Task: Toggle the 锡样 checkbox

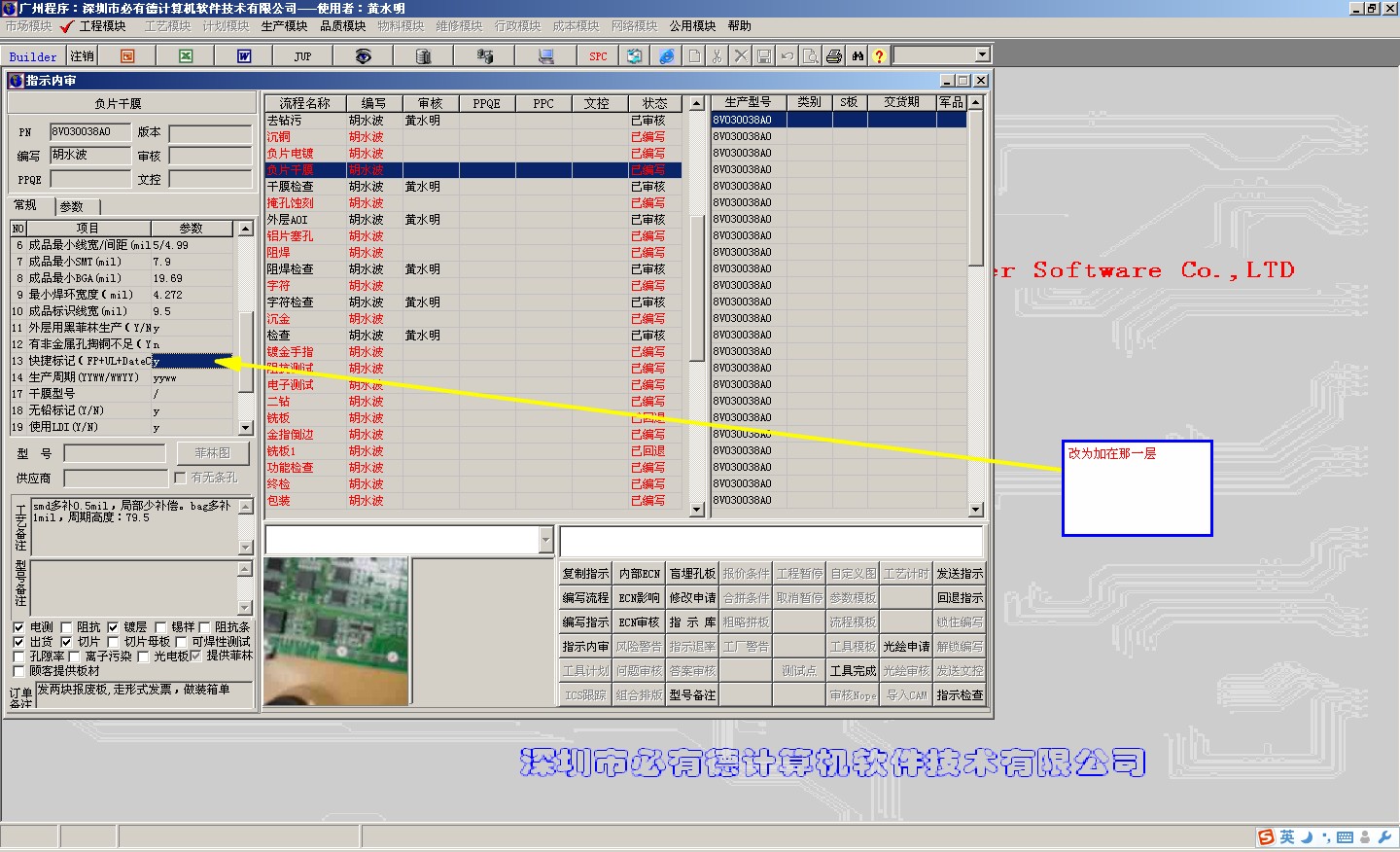Action: 160,627
